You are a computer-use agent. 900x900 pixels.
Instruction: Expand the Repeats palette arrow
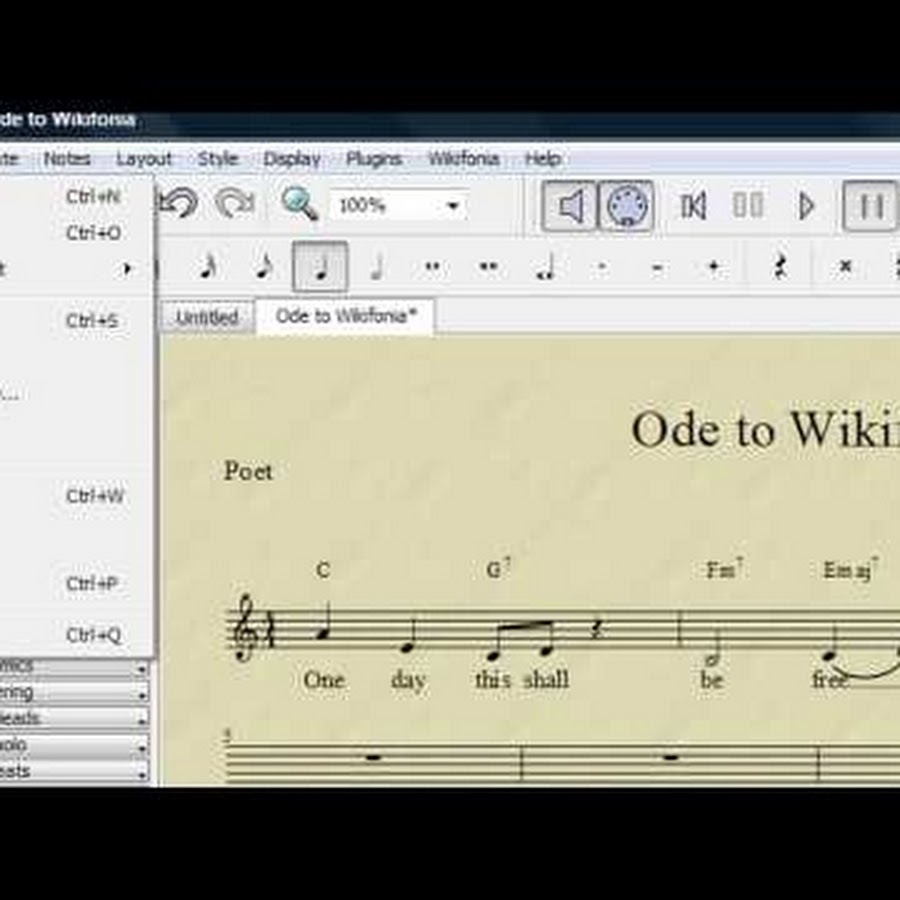pos(141,774)
